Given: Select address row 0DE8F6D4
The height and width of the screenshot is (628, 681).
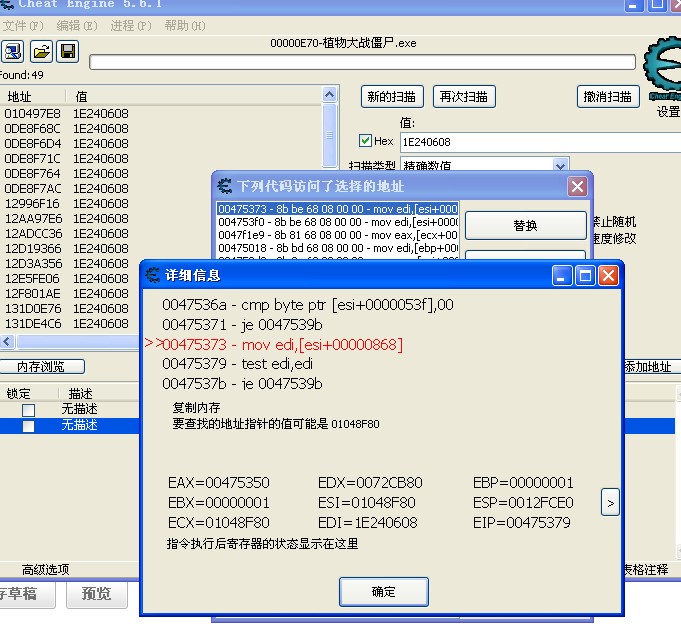Looking at the screenshot, I should pos(161,143).
